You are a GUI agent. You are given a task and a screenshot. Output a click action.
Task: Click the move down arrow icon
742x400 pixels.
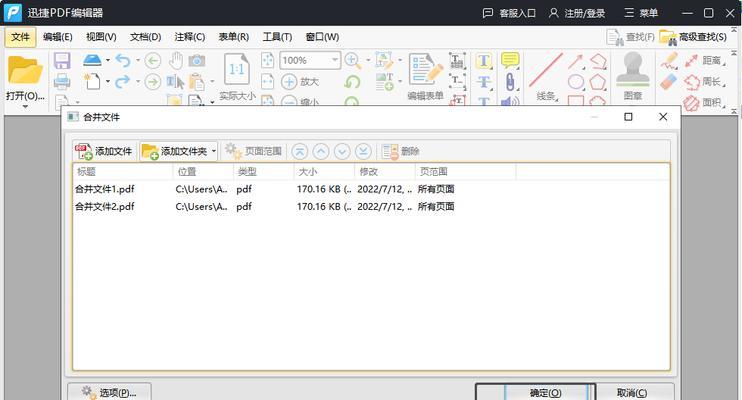(x=342, y=151)
